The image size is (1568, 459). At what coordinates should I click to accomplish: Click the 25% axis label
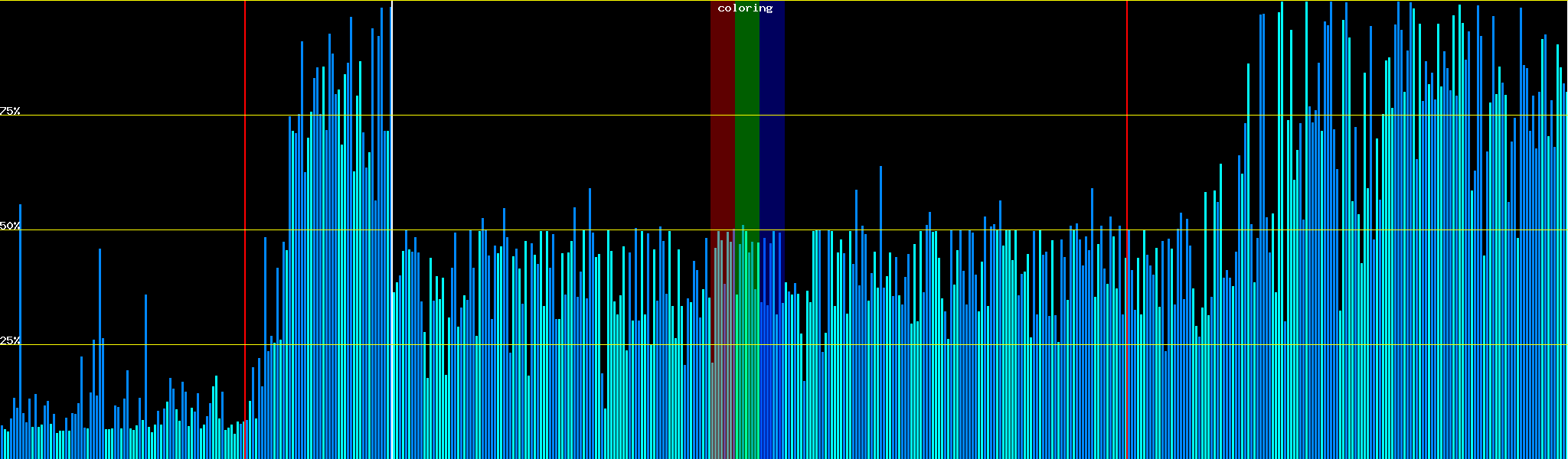coord(10,340)
